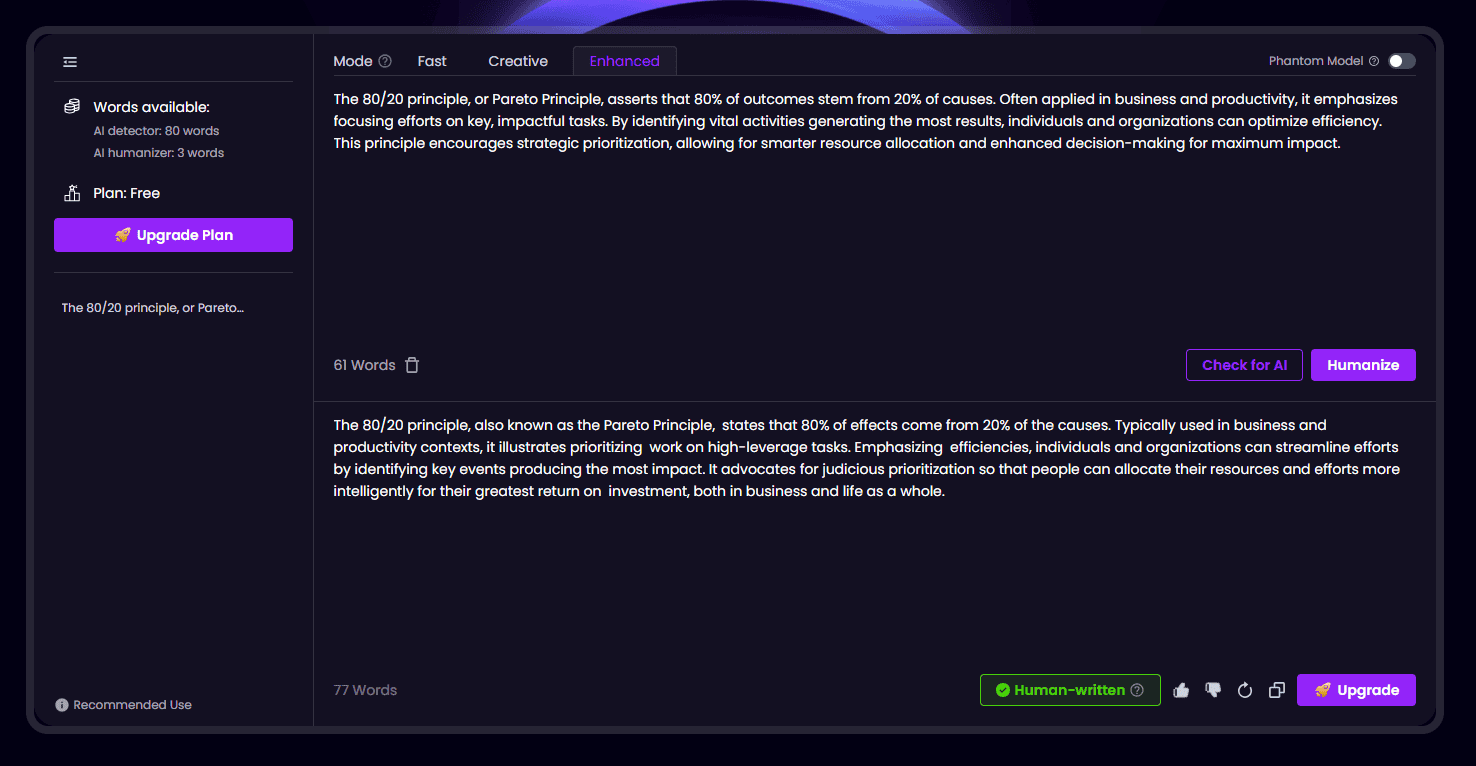Open the 80/20 principle history entry
Screen dimensions: 1476x766
[153, 308]
